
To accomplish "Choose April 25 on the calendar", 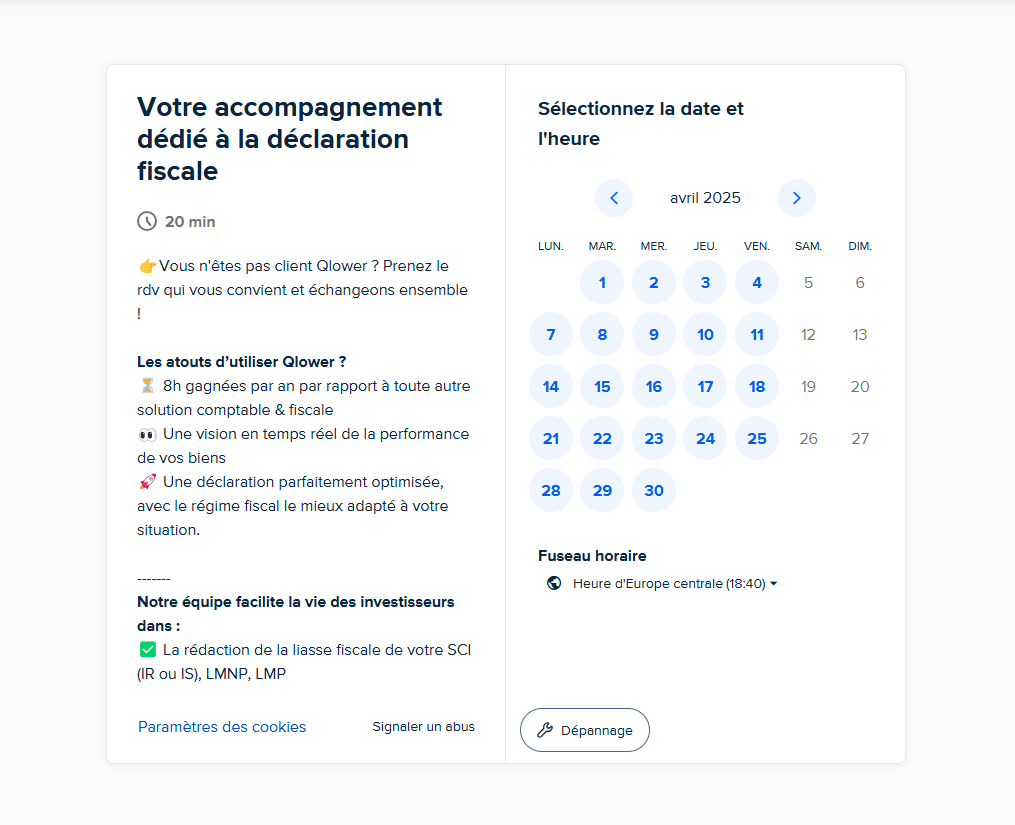I will (757, 438).
